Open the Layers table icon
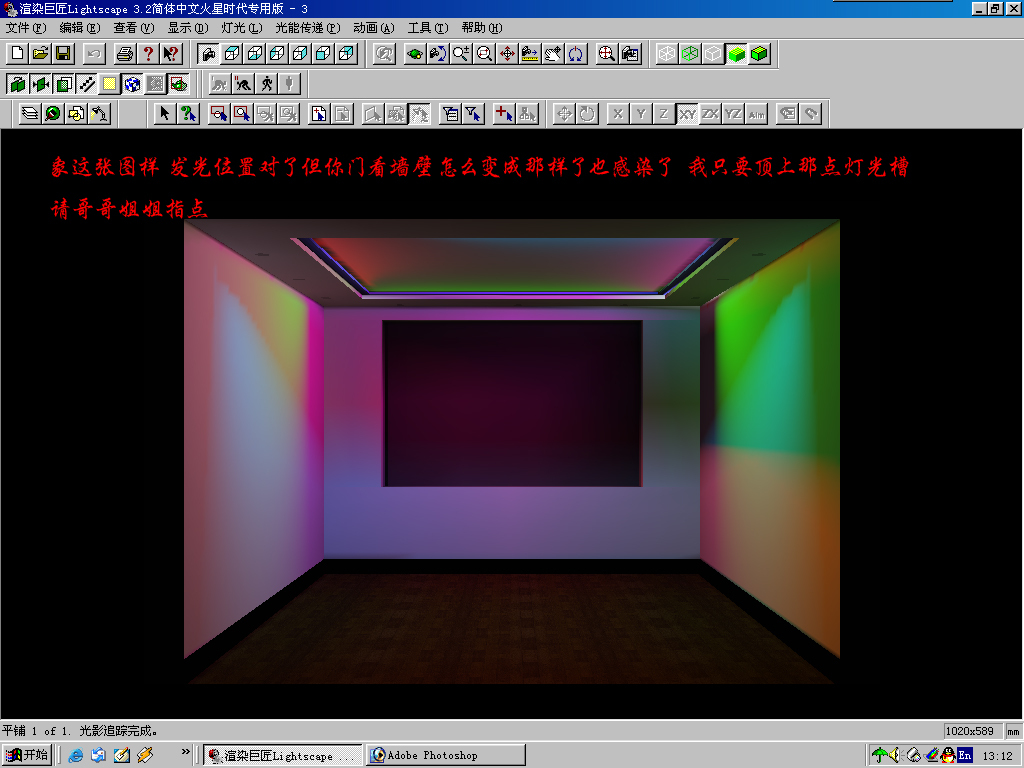The height and width of the screenshot is (768, 1024). (30, 114)
